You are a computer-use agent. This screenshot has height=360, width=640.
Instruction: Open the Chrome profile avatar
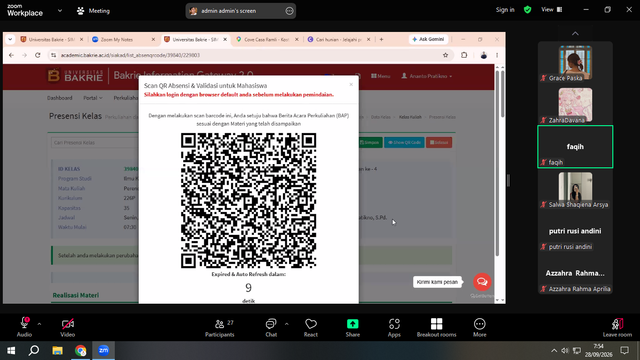[484, 55]
